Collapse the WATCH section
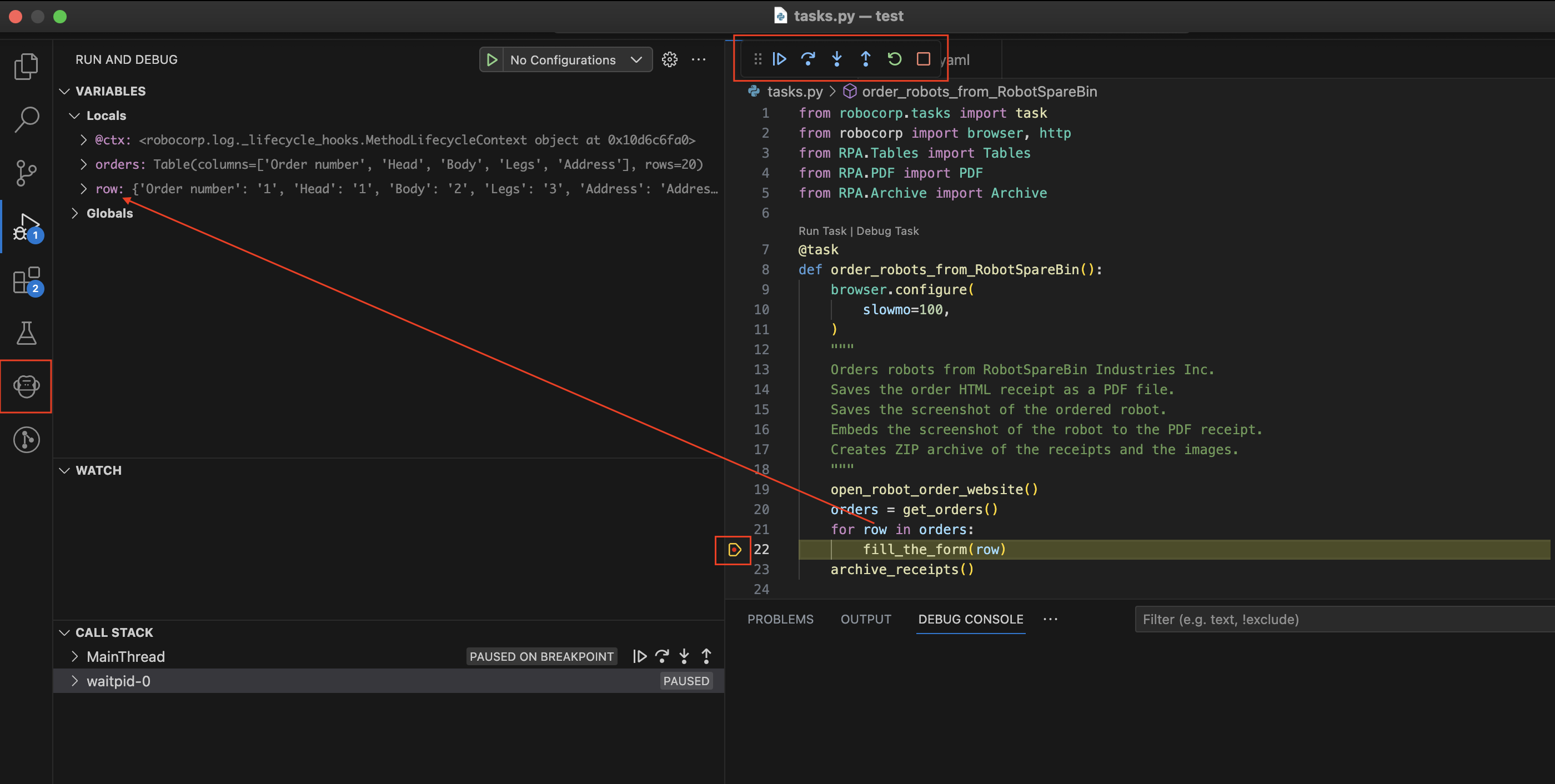1555x784 pixels. coord(64,471)
